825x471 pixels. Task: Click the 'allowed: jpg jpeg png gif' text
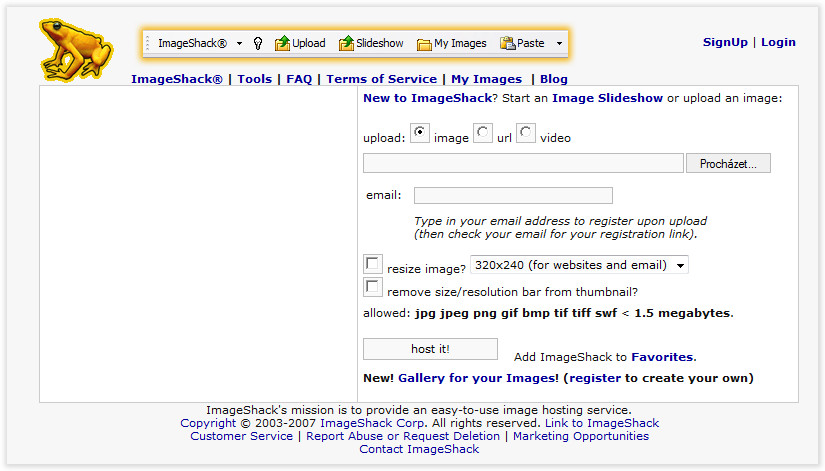[548, 313]
